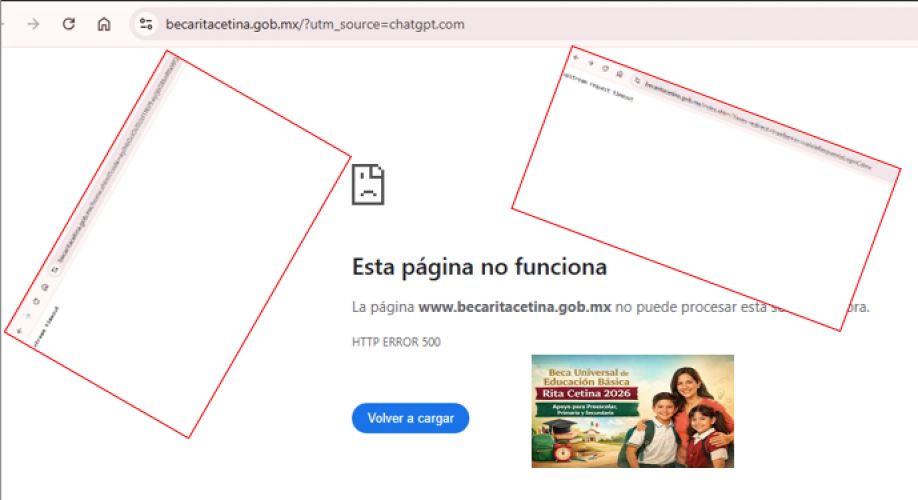Click the HTTP ERROR 500 text
Image resolution: width=918 pixels, height=500 pixels.
[x=396, y=342]
